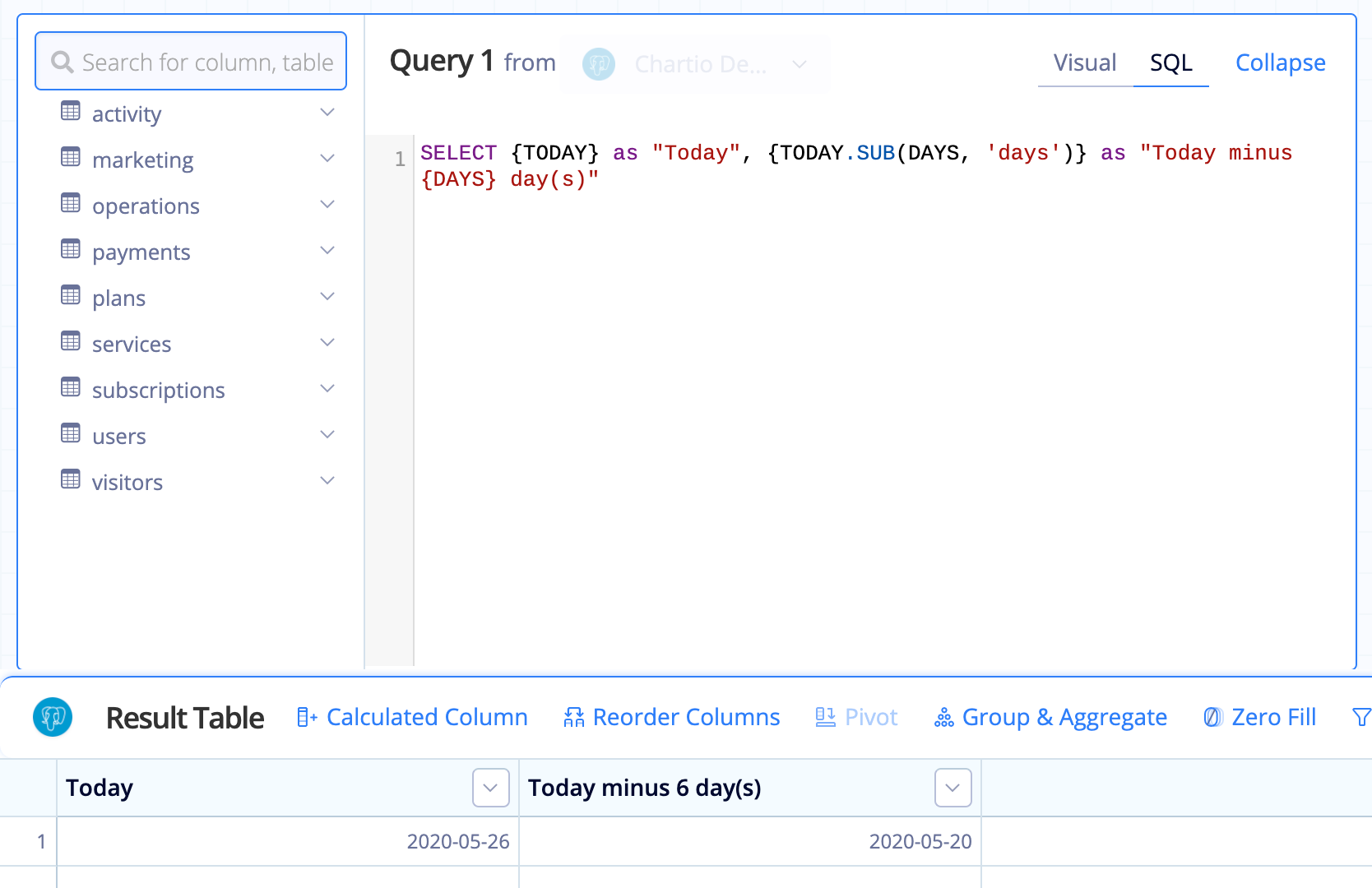Select the SQL tab
Viewport: 1372px width, 888px height.
pos(1170,62)
